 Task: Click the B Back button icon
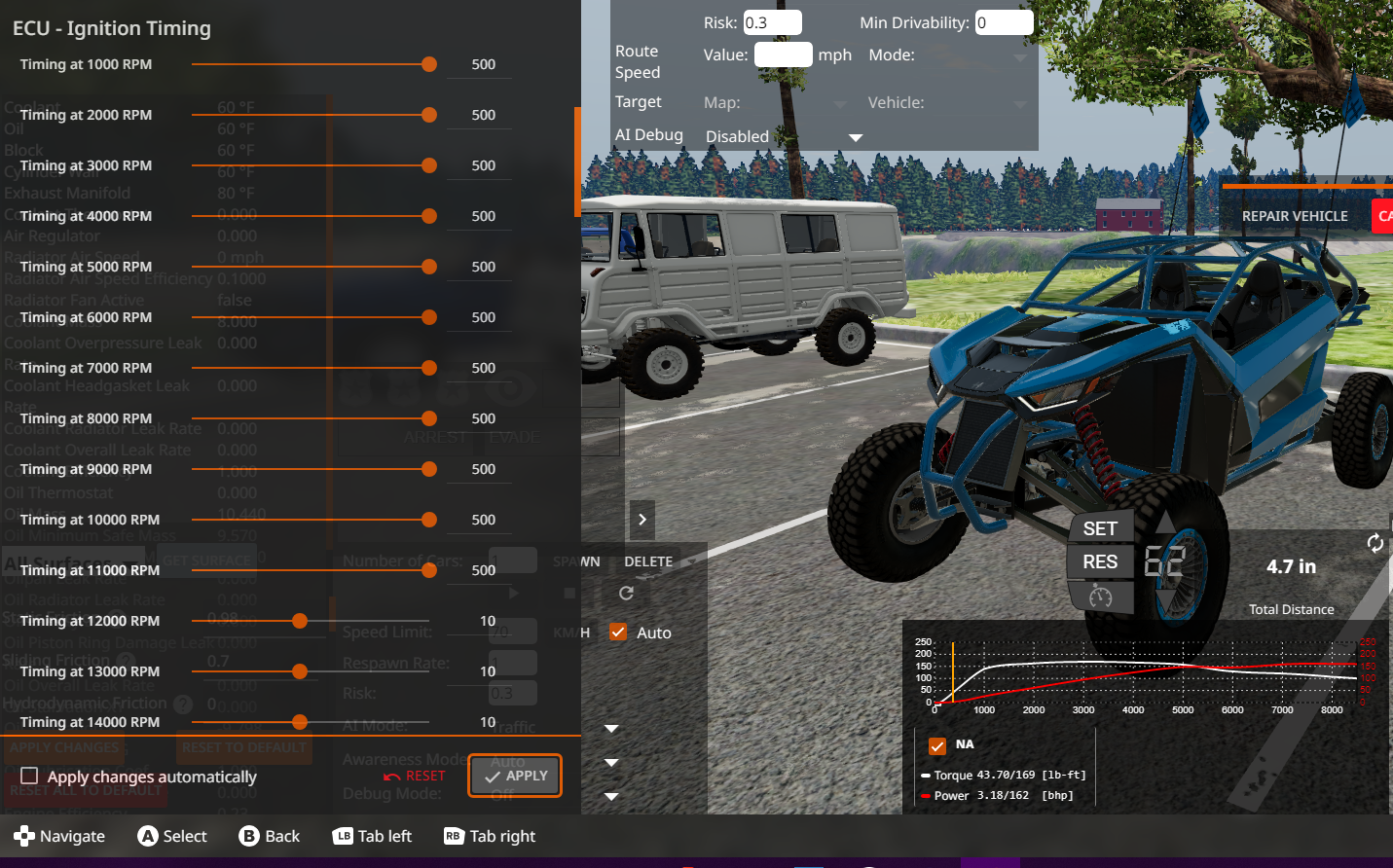pos(249,836)
